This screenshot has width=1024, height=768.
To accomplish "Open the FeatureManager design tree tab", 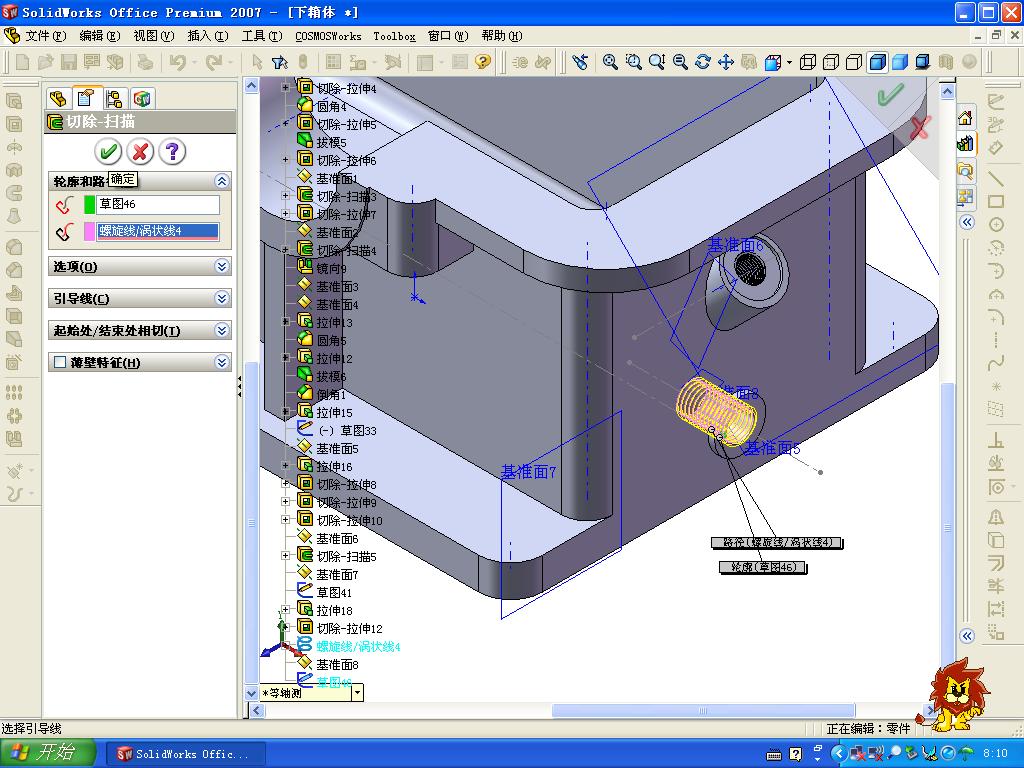I will pos(57,99).
